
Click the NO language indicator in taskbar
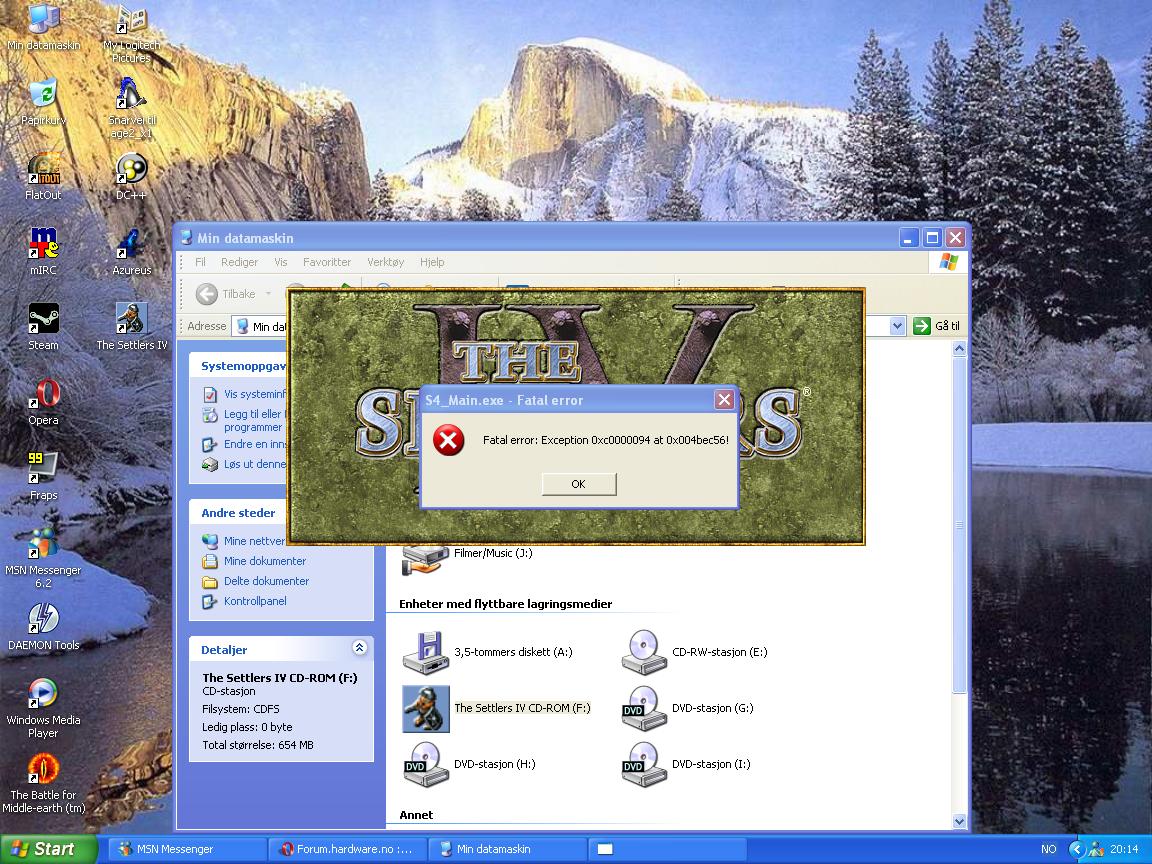(1048, 849)
